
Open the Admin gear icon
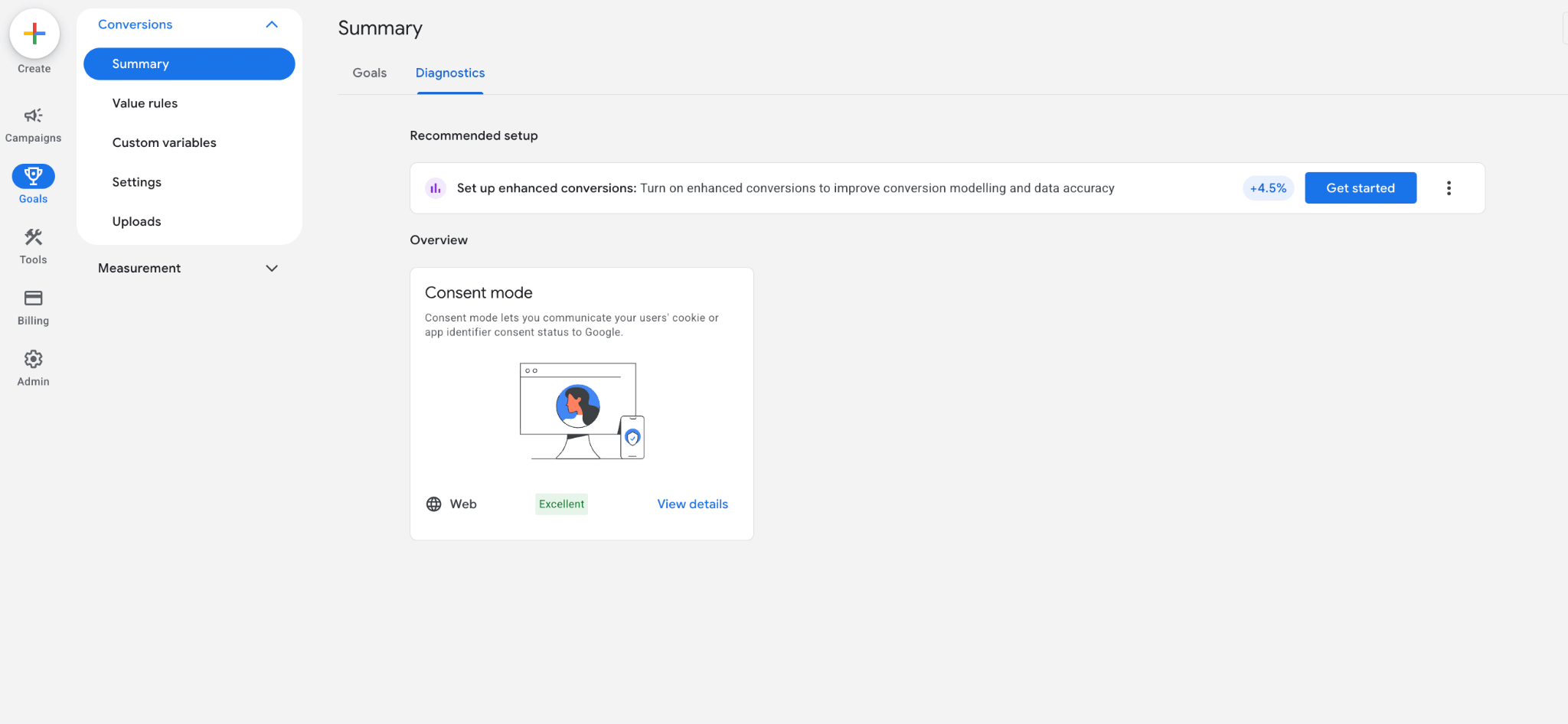[x=33, y=359]
